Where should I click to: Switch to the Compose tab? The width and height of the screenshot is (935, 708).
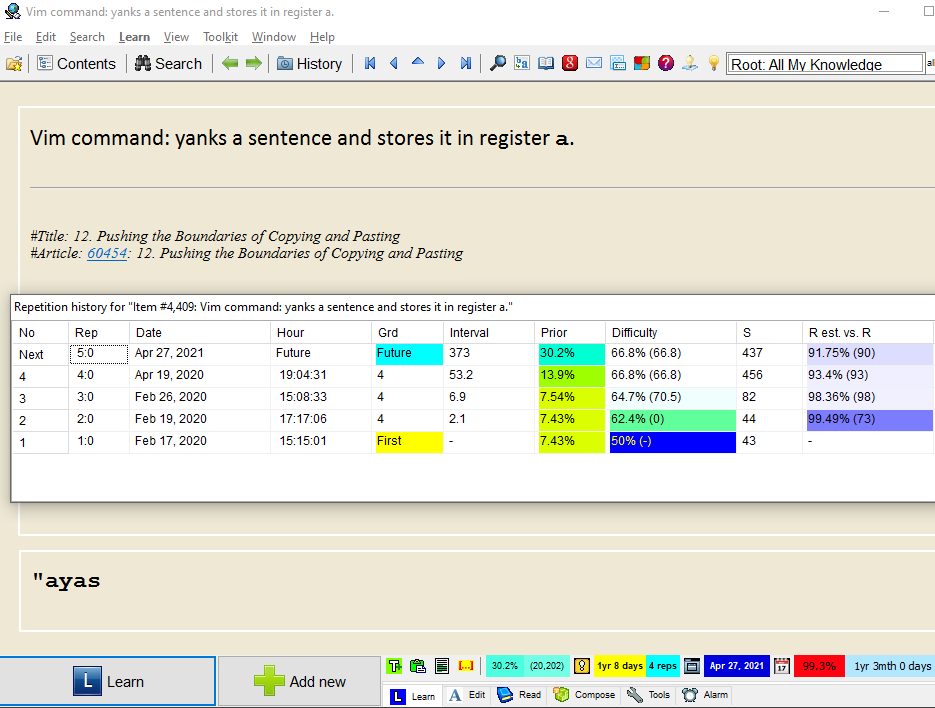pos(584,695)
